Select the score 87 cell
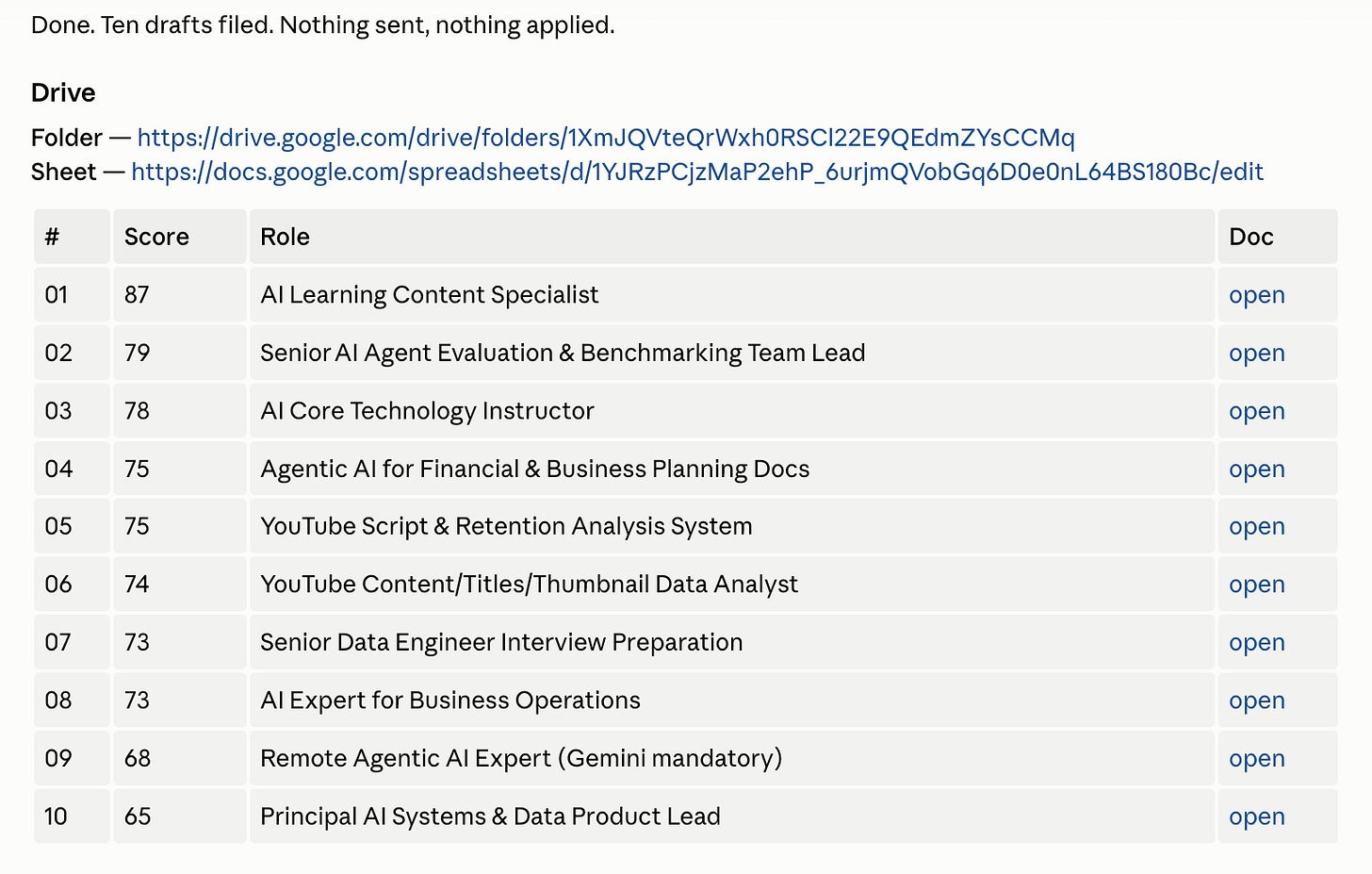Viewport: 1372px width, 874px height. click(180, 295)
